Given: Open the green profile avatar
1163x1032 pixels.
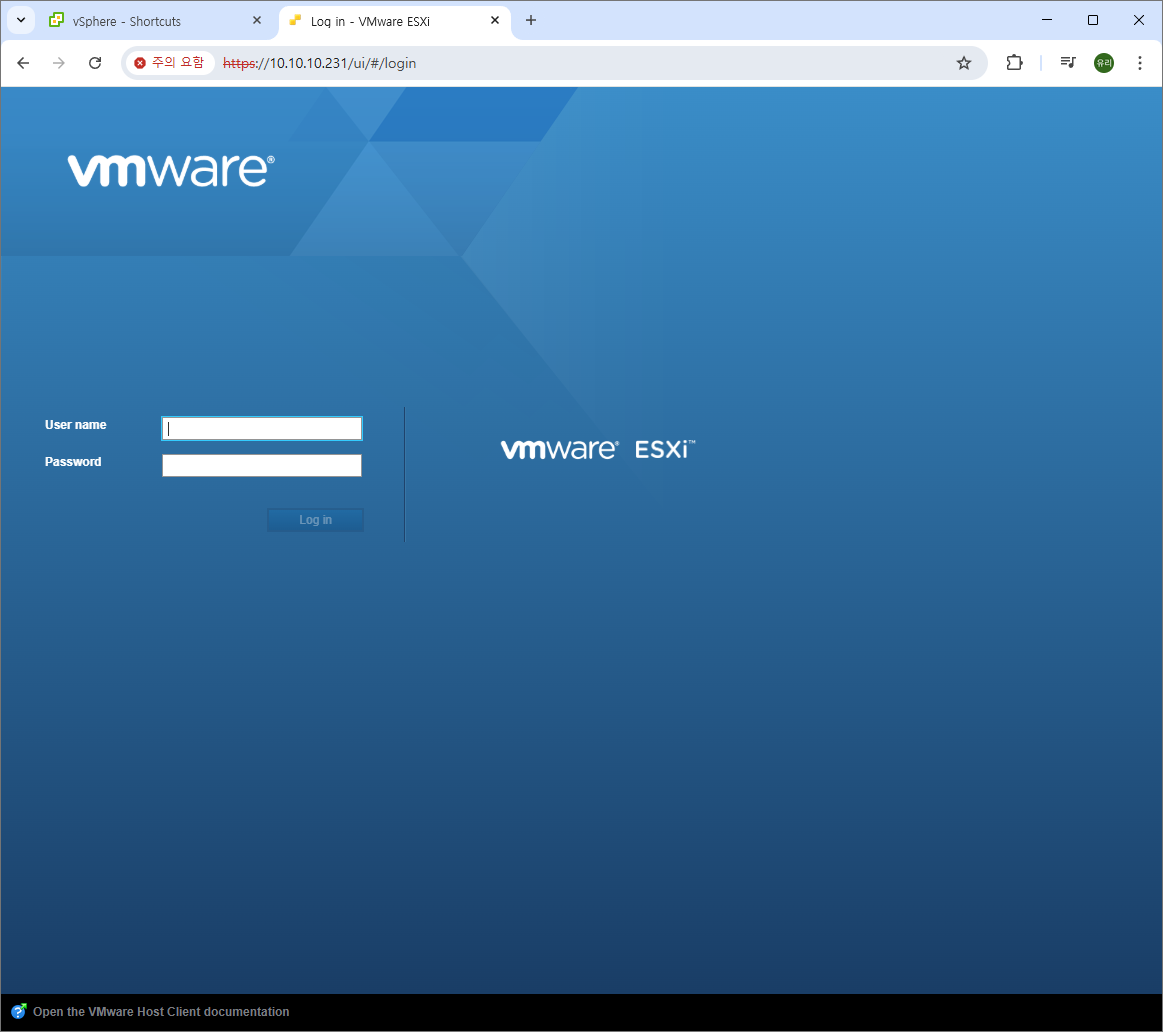Looking at the screenshot, I should click(1104, 63).
